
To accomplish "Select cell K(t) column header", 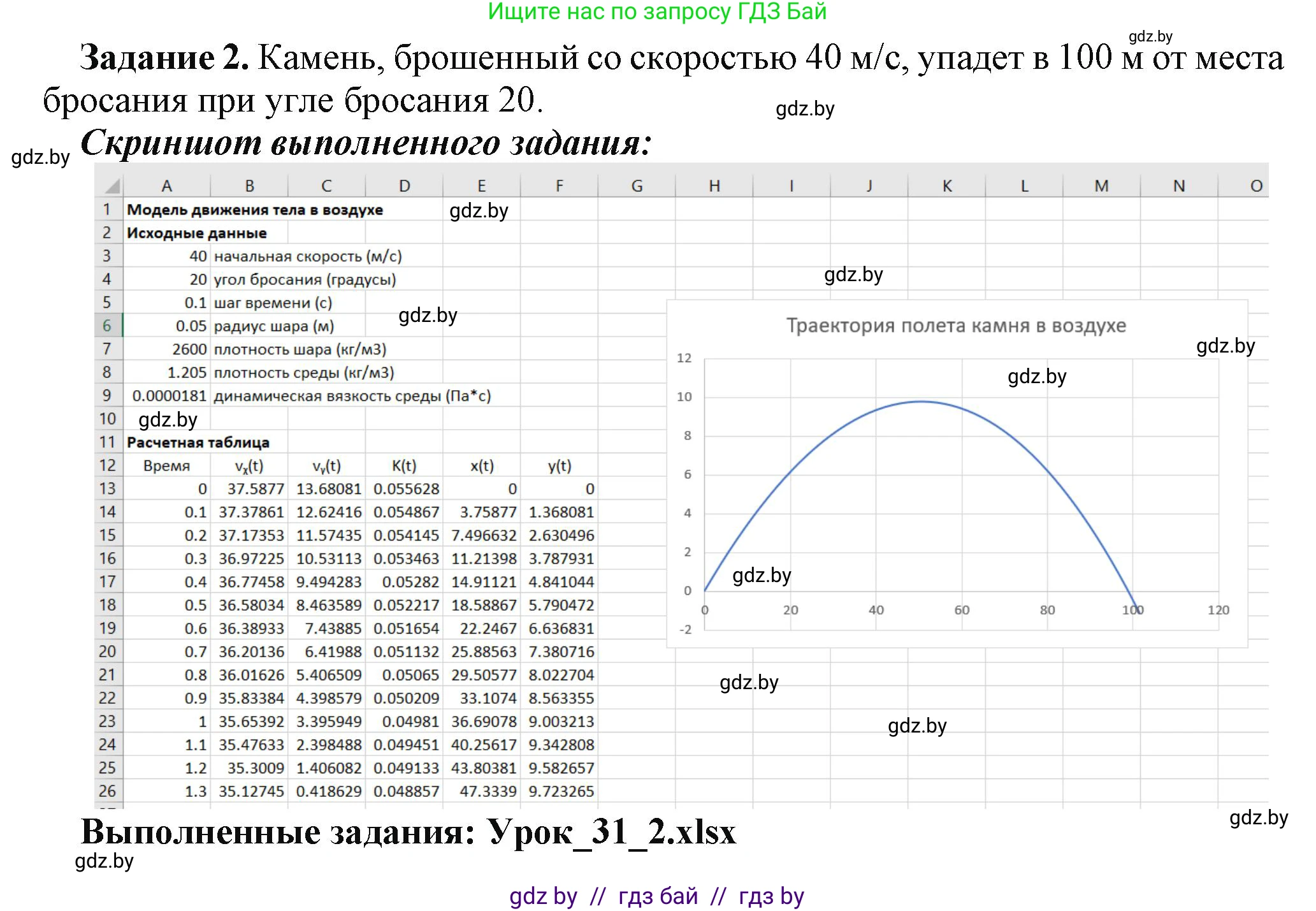I will [404, 465].
